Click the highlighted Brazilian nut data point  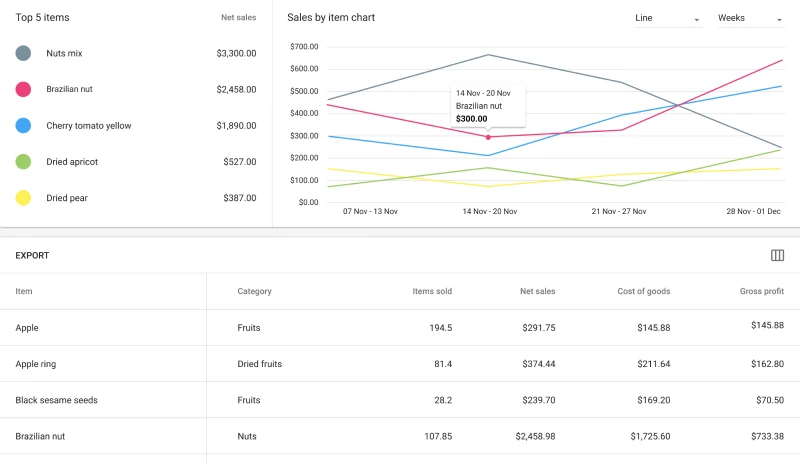coord(488,137)
